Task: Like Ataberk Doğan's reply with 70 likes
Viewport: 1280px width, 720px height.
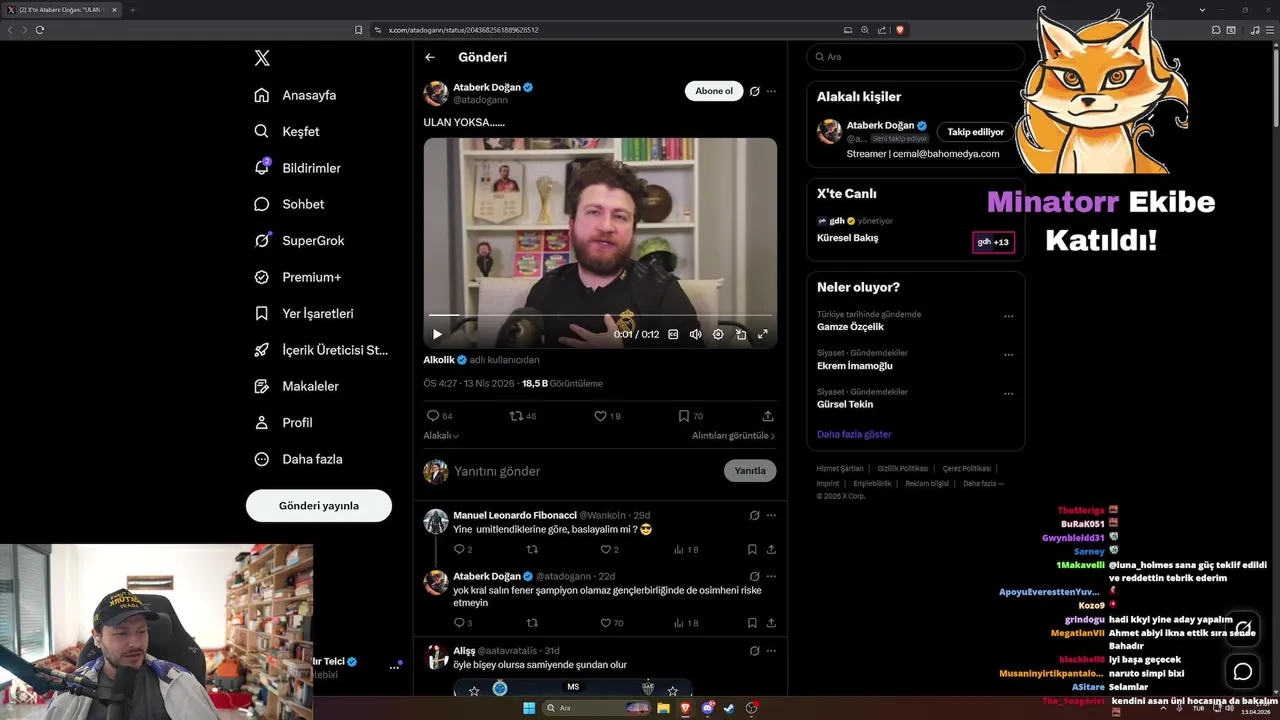Action: [x=605, y=622]
